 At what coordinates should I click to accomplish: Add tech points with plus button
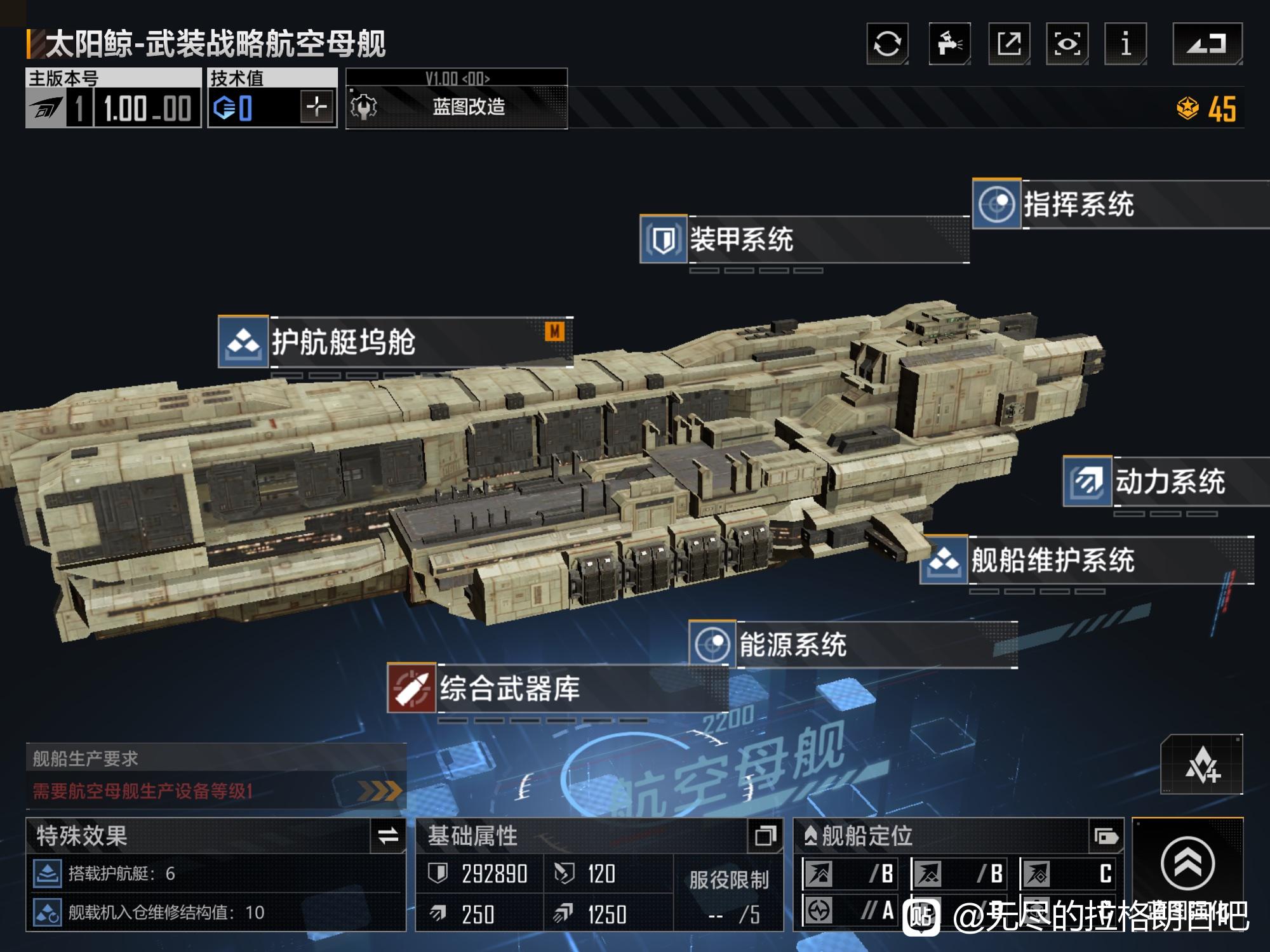click(x=316, y=107)
